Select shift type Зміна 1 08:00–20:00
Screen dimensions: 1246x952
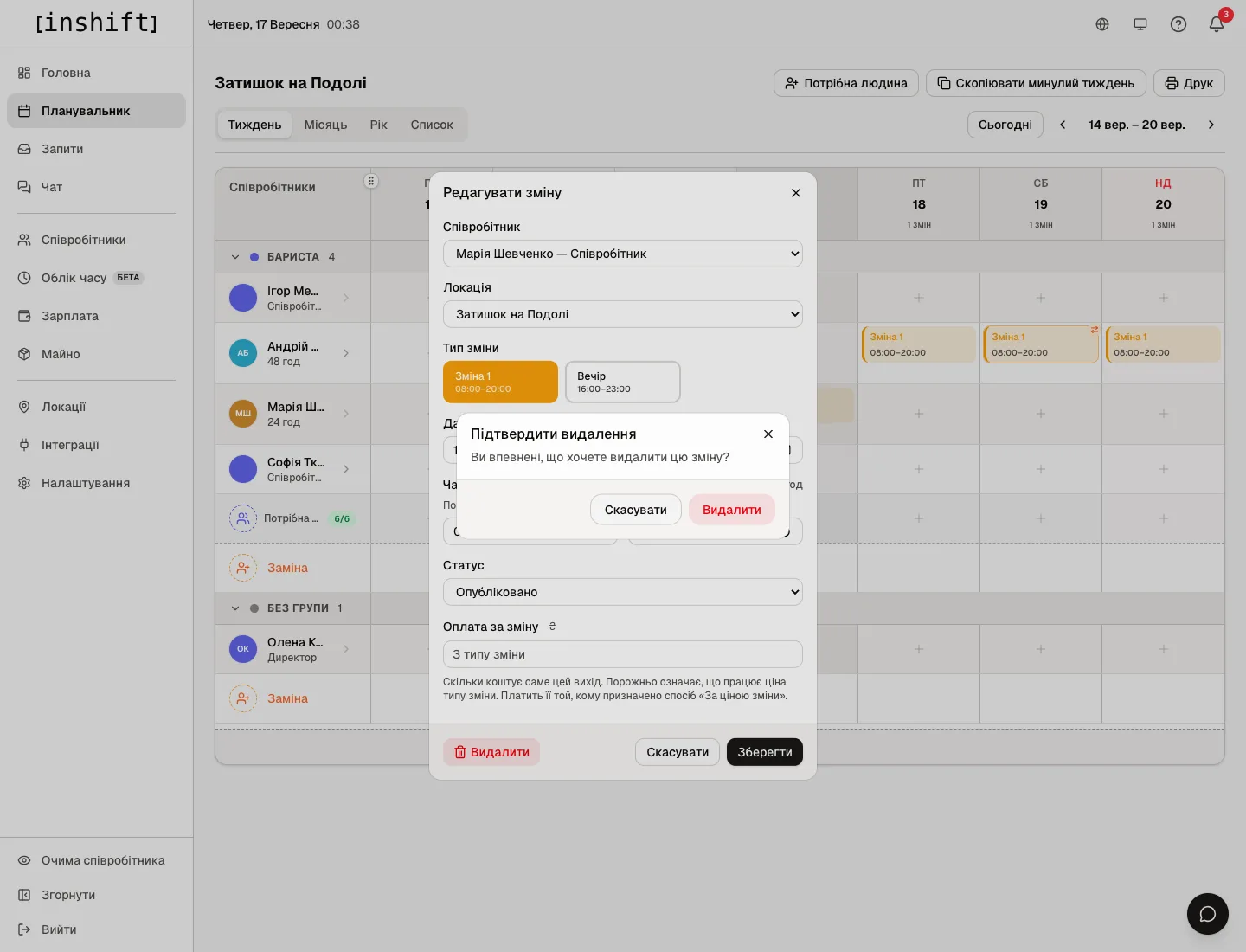pyautogui.click(x=500, y=382)
